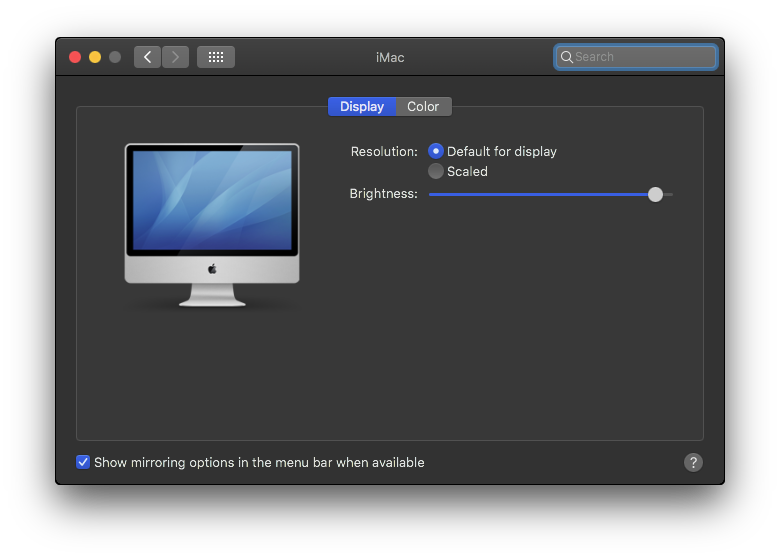Viewport: 780px width, 558px height.
Task: Click the magnifying glass search icon
Action: (567, 57)
